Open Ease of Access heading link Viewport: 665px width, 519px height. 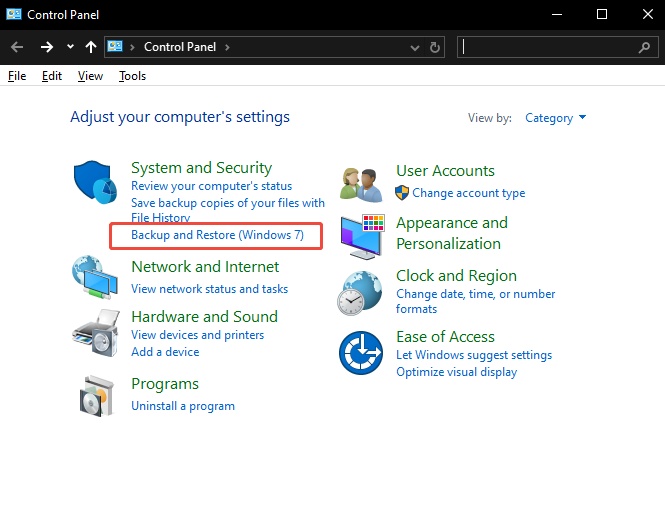point(445,337)
